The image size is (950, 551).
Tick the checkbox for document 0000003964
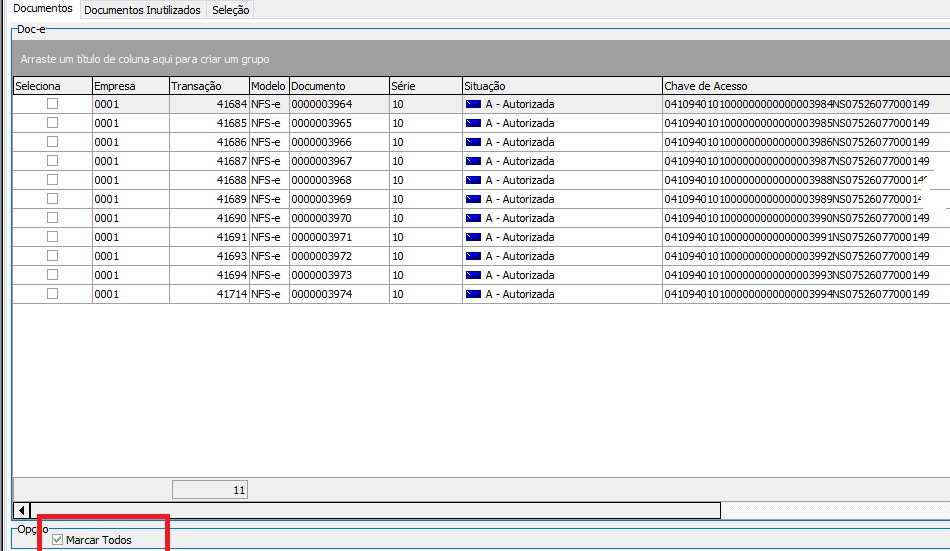point(53,104)
